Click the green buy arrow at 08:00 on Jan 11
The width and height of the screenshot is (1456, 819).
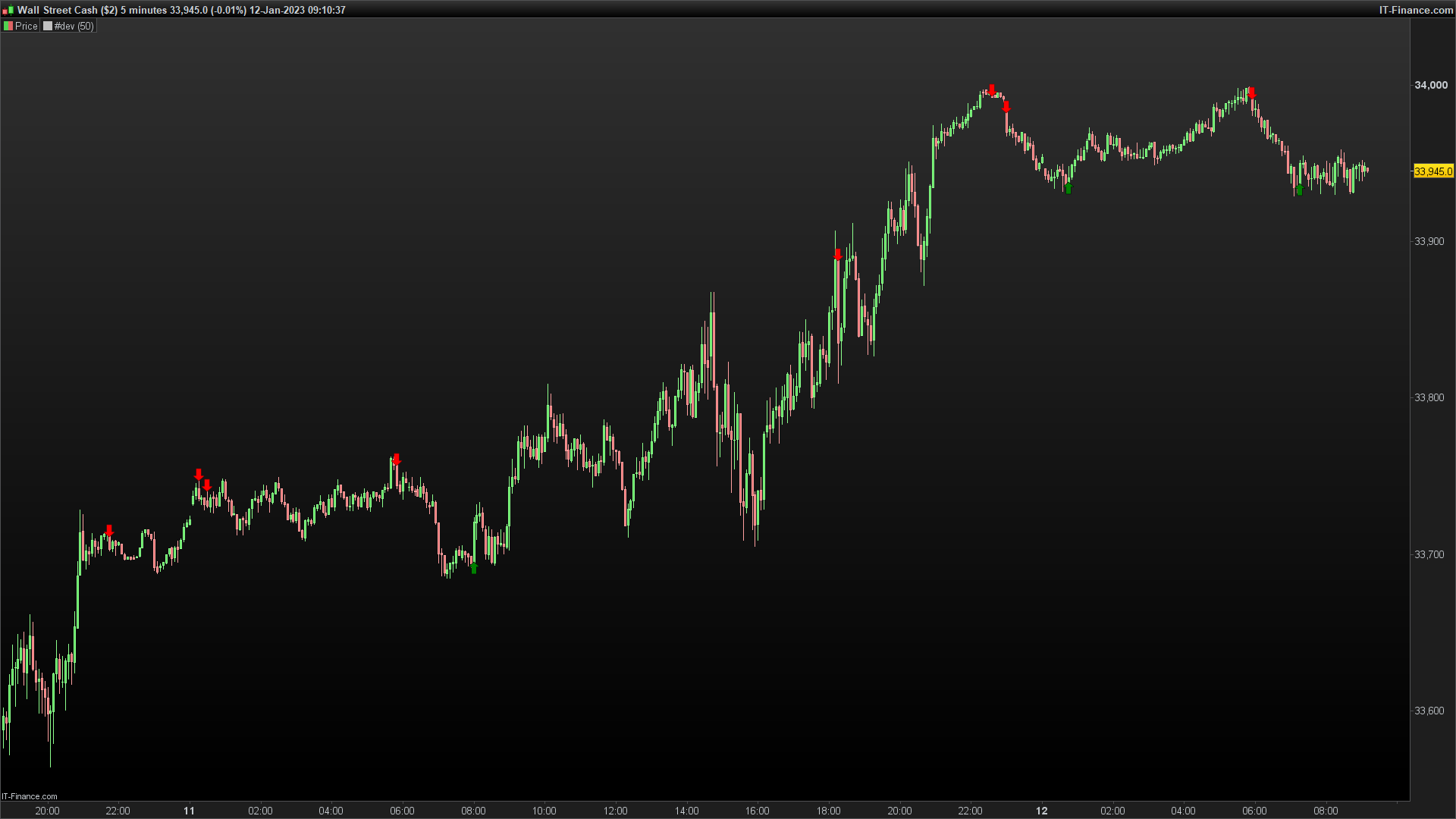tap(474, 568)
